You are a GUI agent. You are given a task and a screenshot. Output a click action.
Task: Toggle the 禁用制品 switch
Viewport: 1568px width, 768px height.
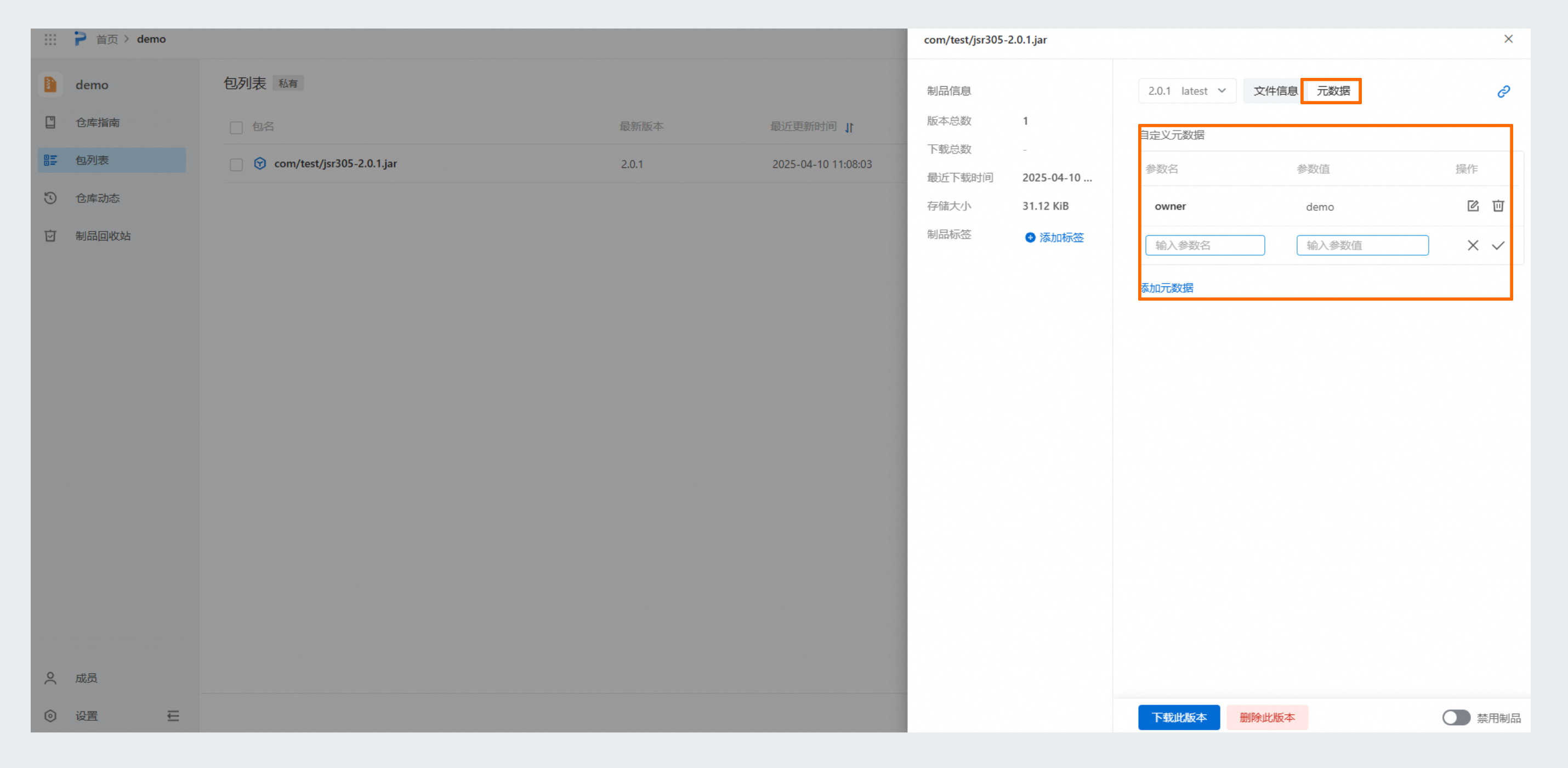coord(1456,718)
